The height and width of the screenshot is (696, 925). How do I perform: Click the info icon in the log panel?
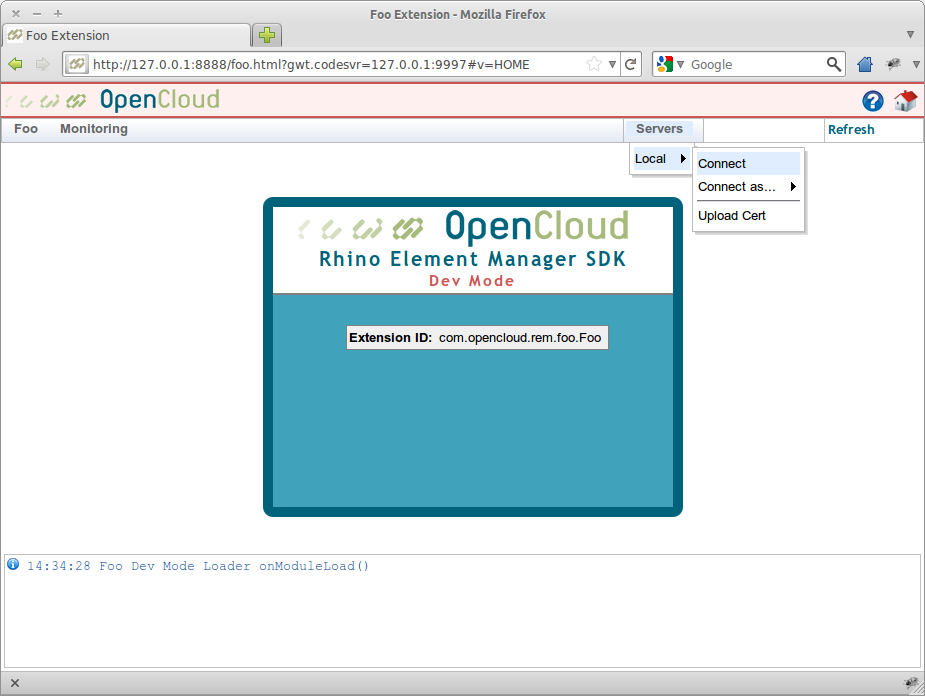pos(13,564)
